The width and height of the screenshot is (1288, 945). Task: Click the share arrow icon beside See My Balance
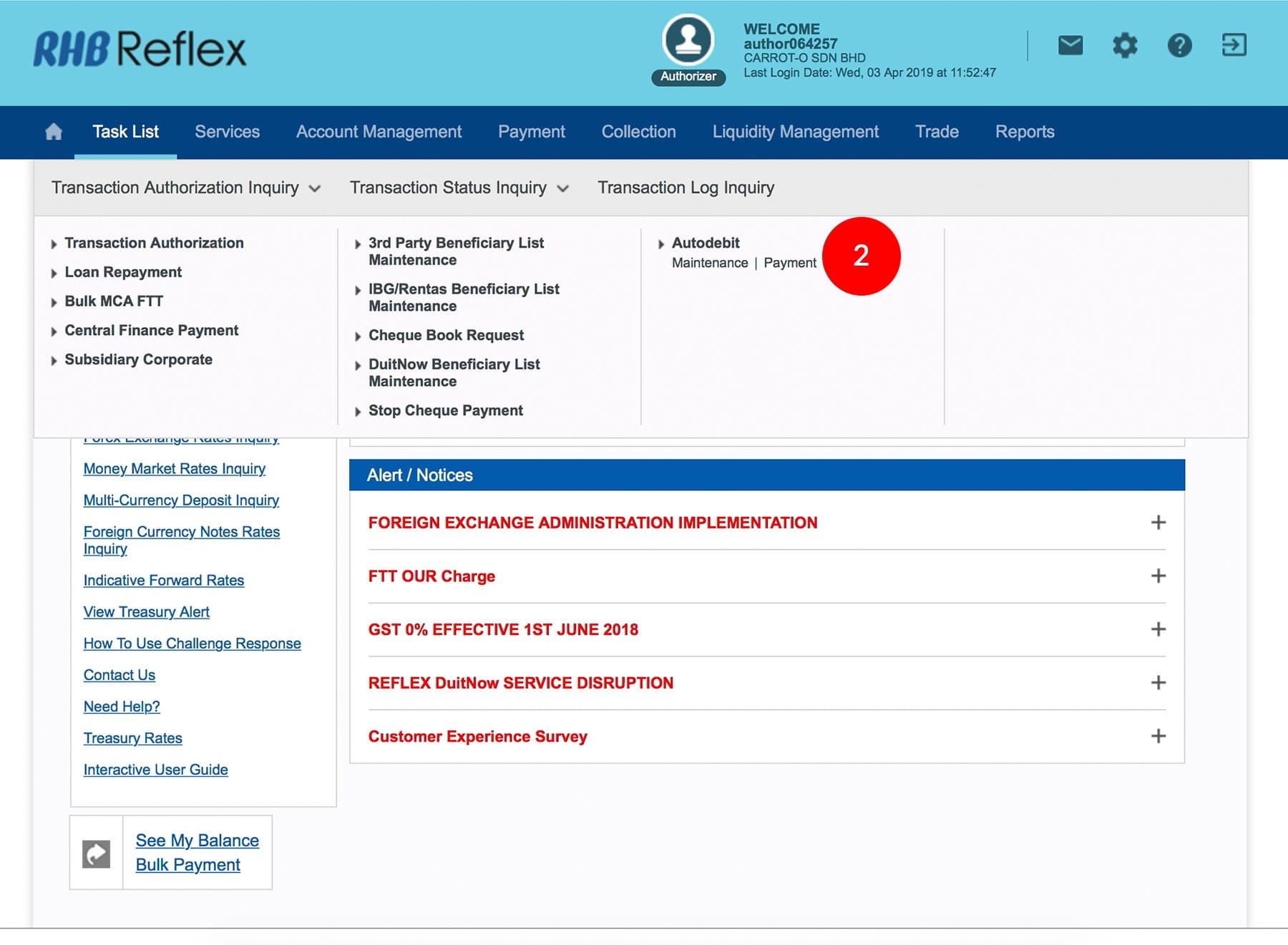tap(97, 853)
